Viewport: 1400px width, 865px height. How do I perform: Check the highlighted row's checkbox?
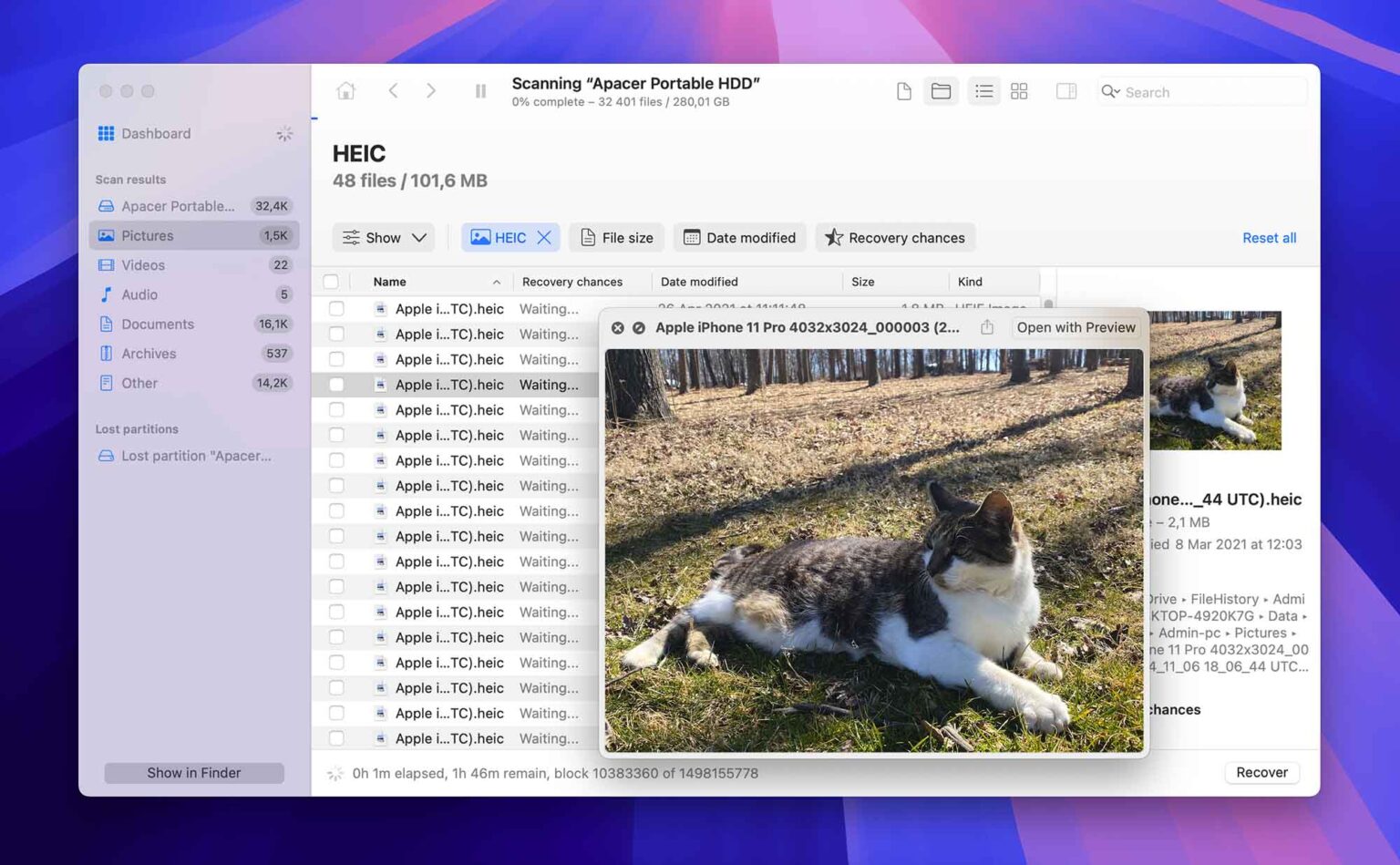(336, 385)
